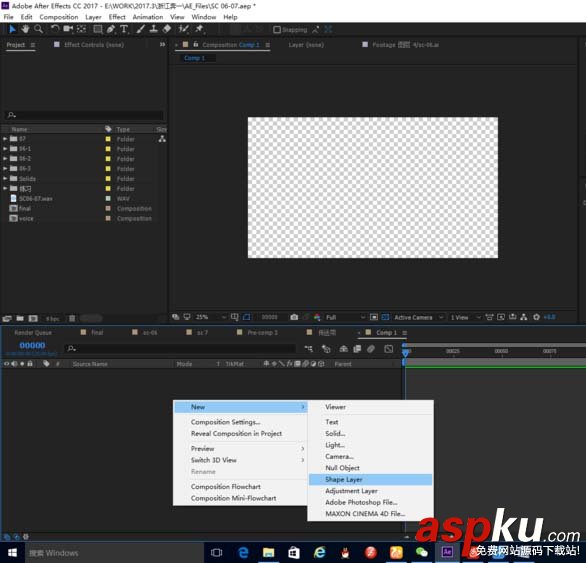Open the Active Camera dropdown
Viewport: 586px width, 563px height.
tap(418, 317)
